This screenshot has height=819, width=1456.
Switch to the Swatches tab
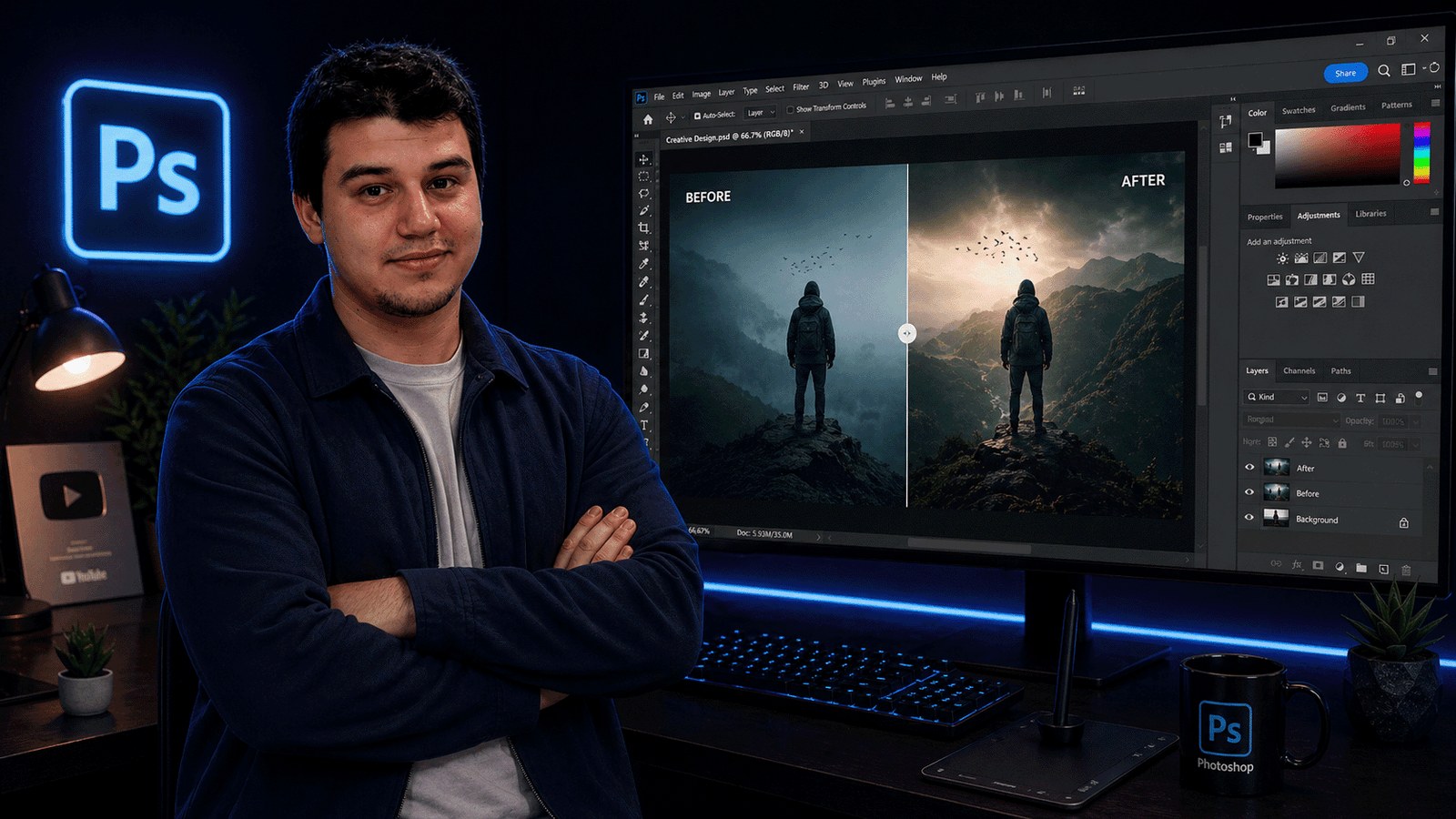coord(1299,111)
